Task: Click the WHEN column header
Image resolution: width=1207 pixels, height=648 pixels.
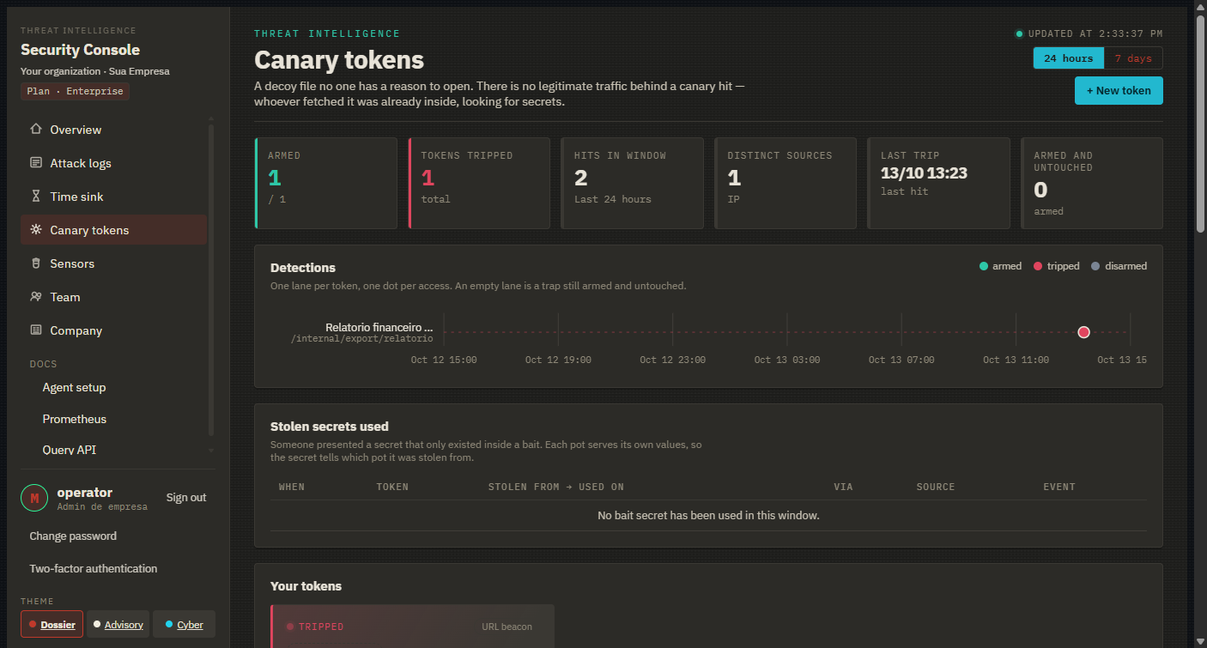Action: (292, 487)
